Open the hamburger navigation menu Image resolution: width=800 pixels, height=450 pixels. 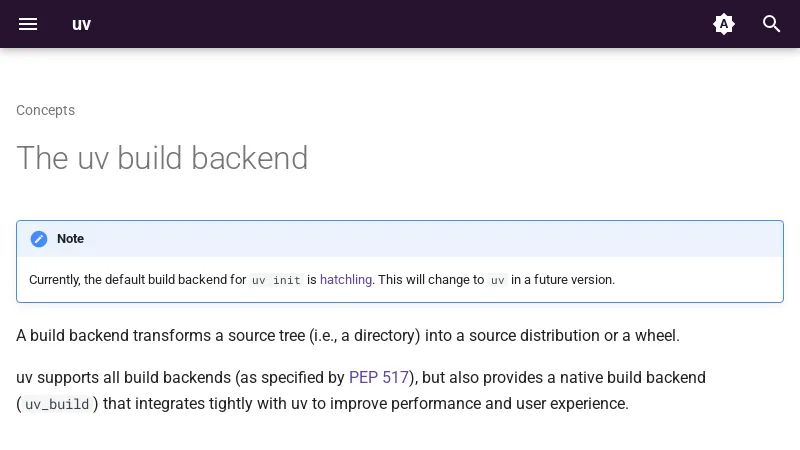tap(28, 24)
